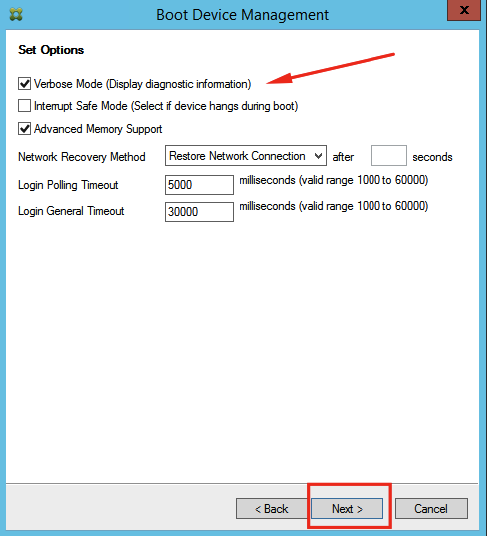Screen dimensions: 487x536
Task: Expand the Network Recovery Method dropdown arrow
Action: click(x=319, y=156)
